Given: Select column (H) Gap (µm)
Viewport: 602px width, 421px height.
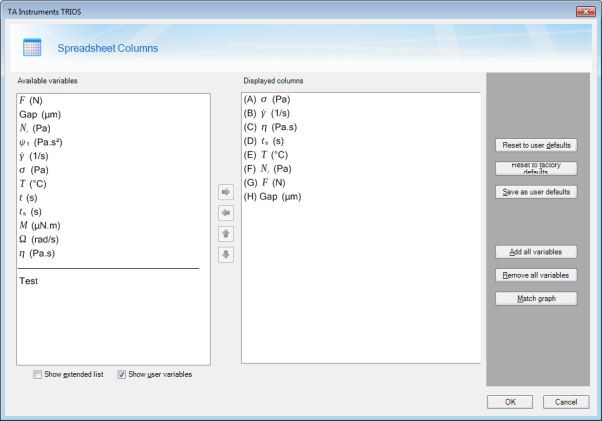Looking at the screenshot, I should tap(273, 196).
